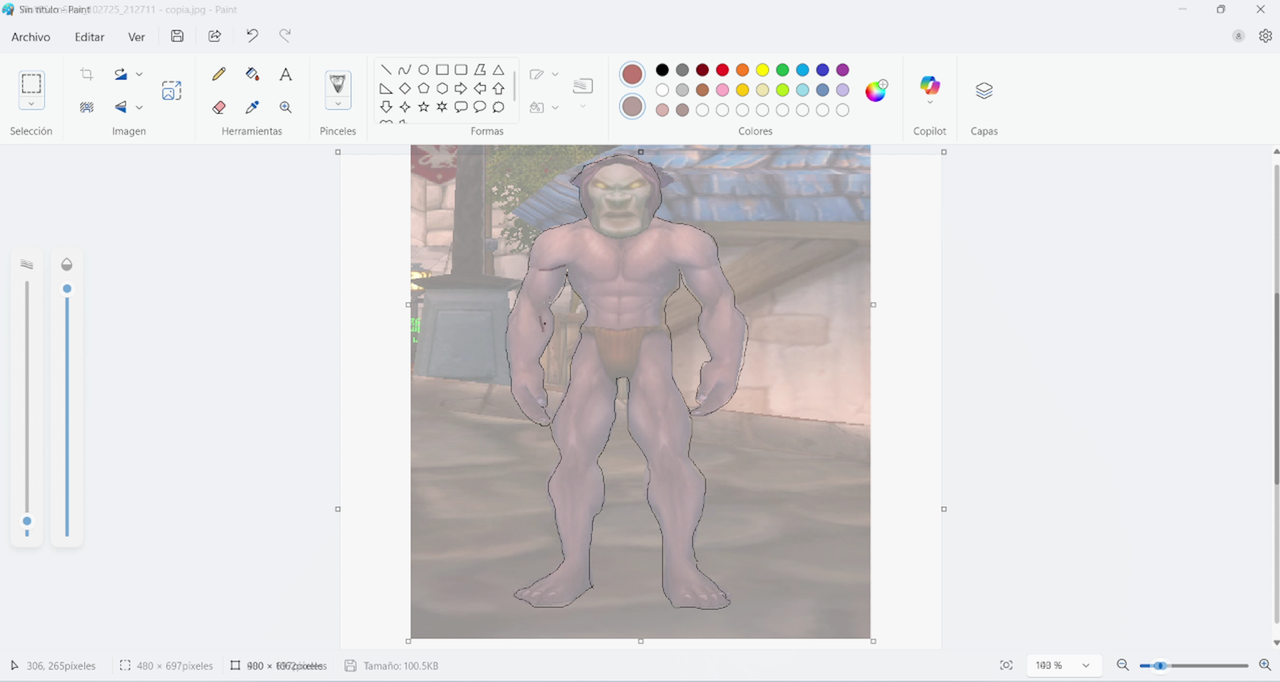The width and height of the screenshot is (1280, 682).
Task: Choose the Right arrow shape
Action: pos(461,88)
